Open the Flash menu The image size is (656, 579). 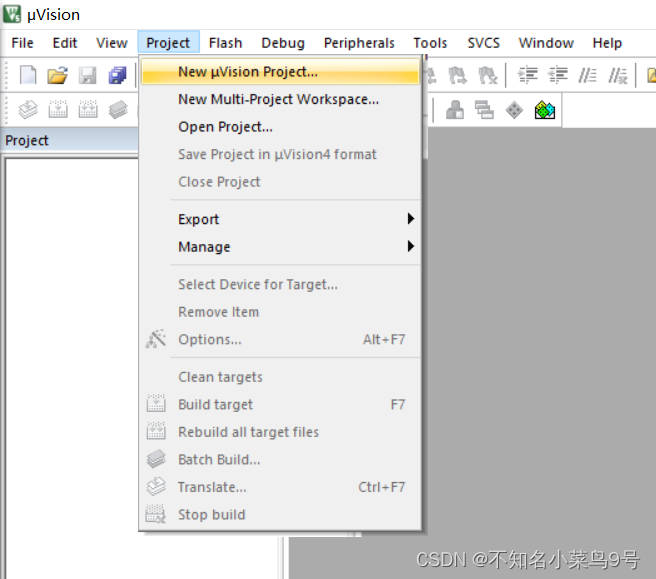pos(226,43)
